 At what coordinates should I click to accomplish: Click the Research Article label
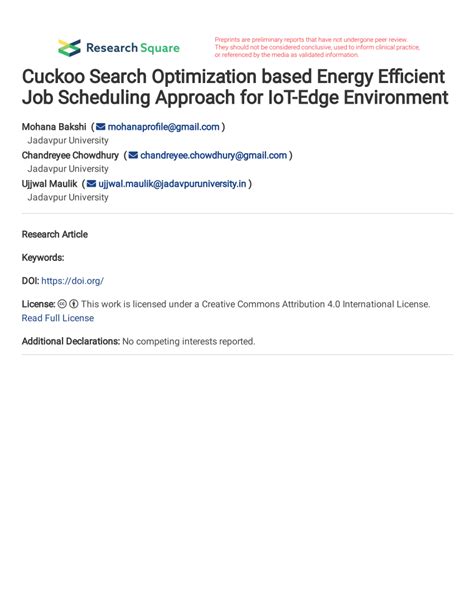coord(55,234)
